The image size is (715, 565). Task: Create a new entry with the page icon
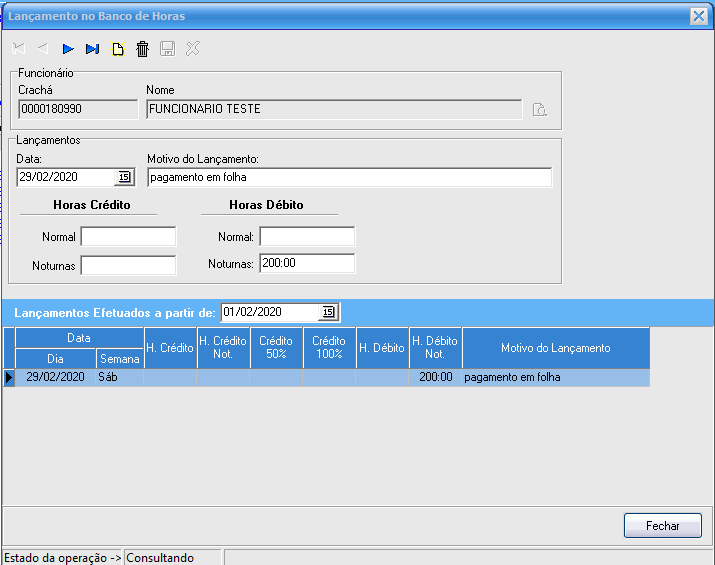point(118,49)
